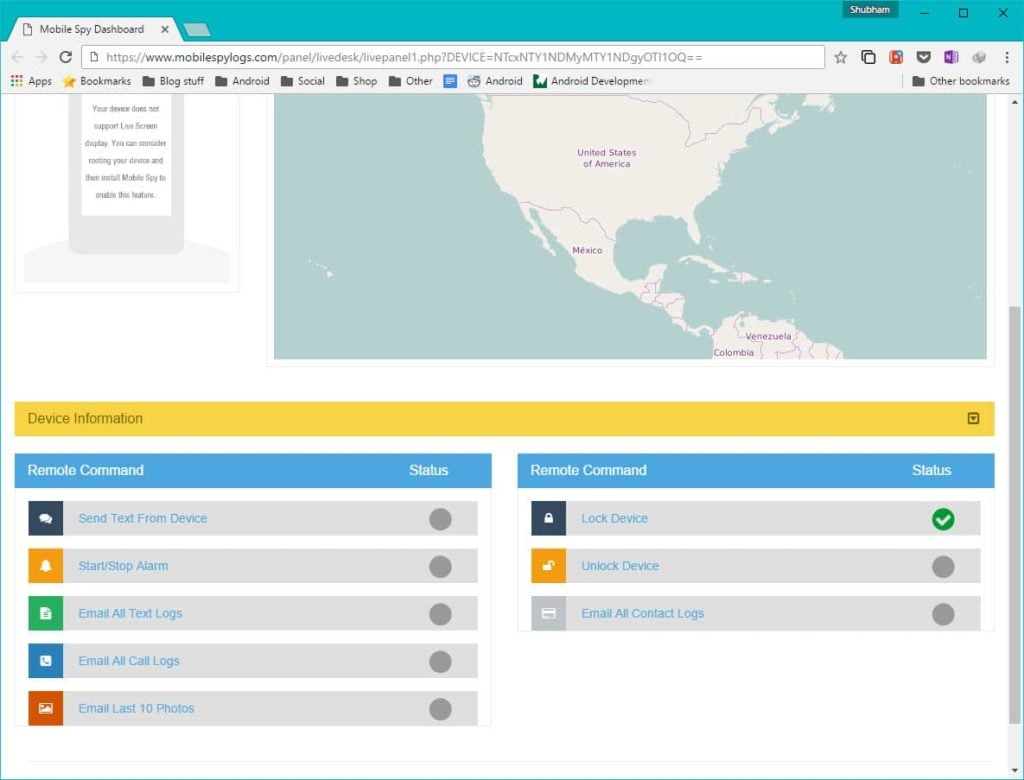This screenshot has height=780, width=1024.
Task: Click the Shubham profile button
Action: coord(870,10)
